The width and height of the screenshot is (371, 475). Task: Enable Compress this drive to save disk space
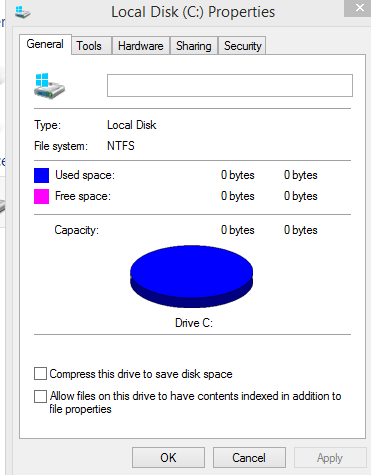40,374
